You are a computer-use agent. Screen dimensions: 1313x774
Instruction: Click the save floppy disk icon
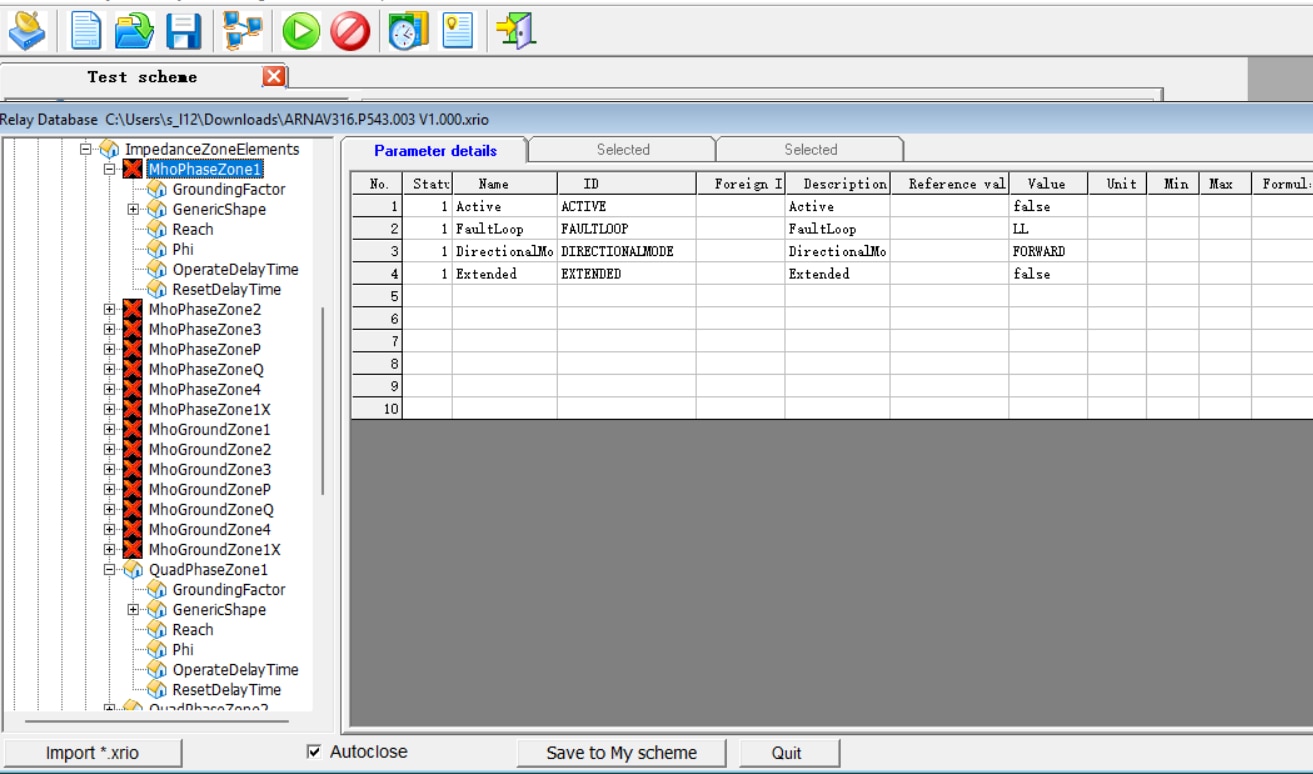point(184,31)
